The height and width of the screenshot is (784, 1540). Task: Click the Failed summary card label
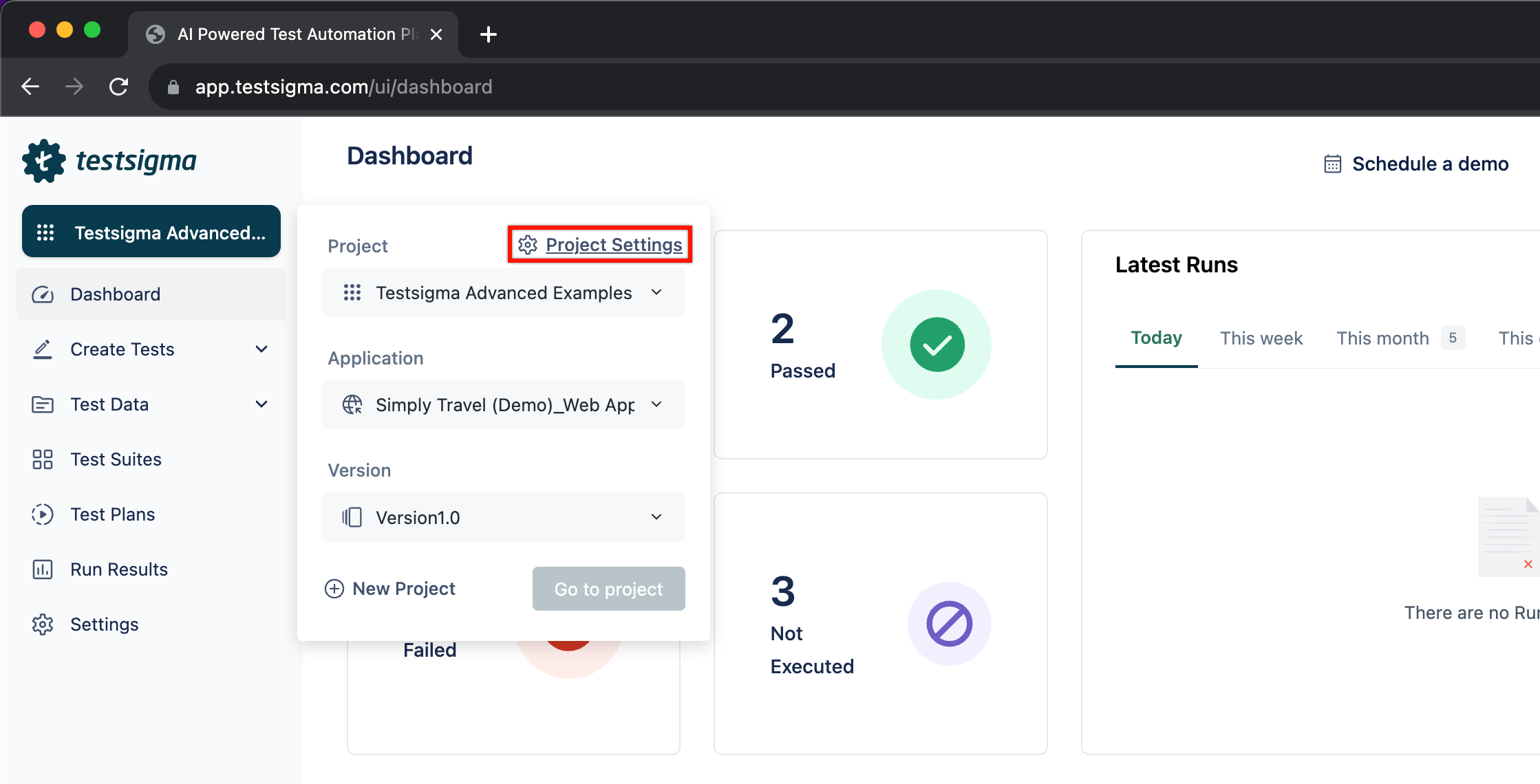click(x=429, y=651)
